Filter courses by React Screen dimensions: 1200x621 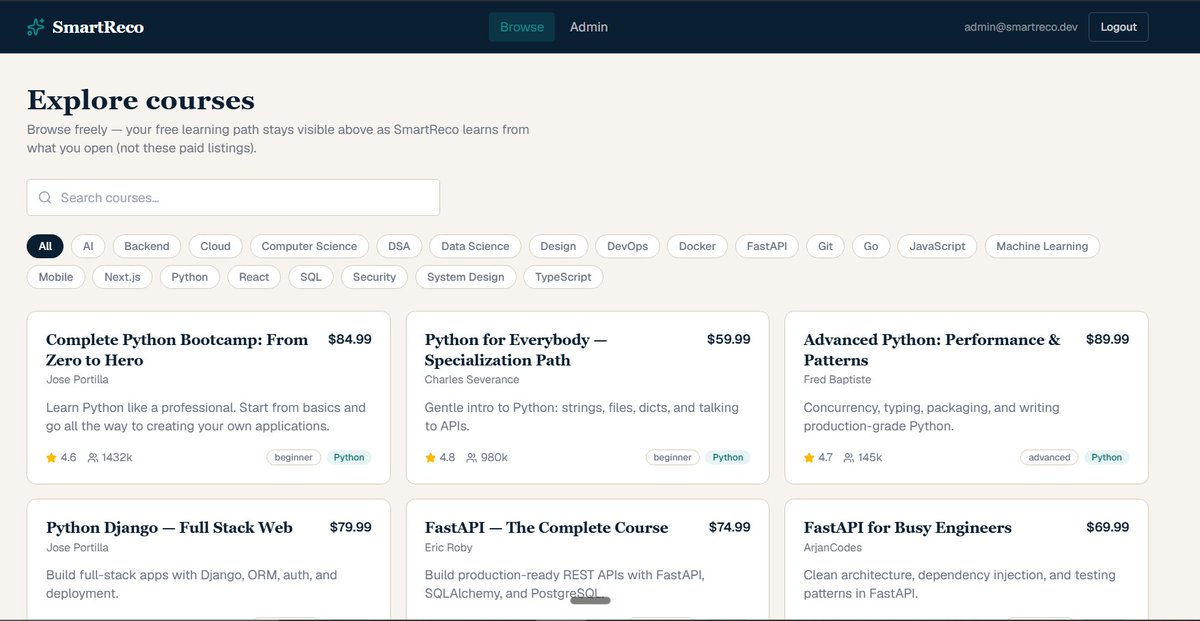click(254, 277)
